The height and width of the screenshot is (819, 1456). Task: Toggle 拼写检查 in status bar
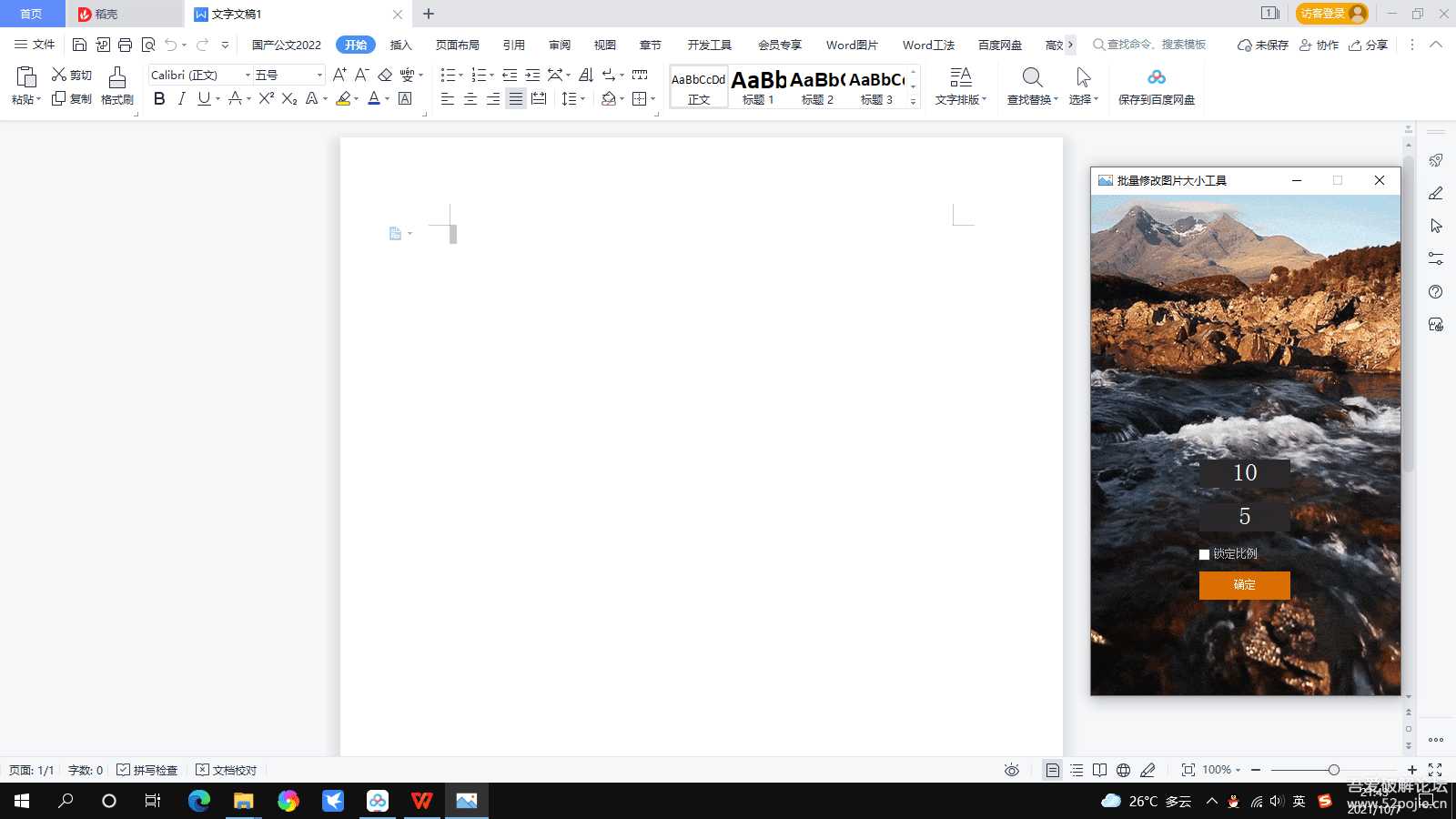(x=147, y=770)
